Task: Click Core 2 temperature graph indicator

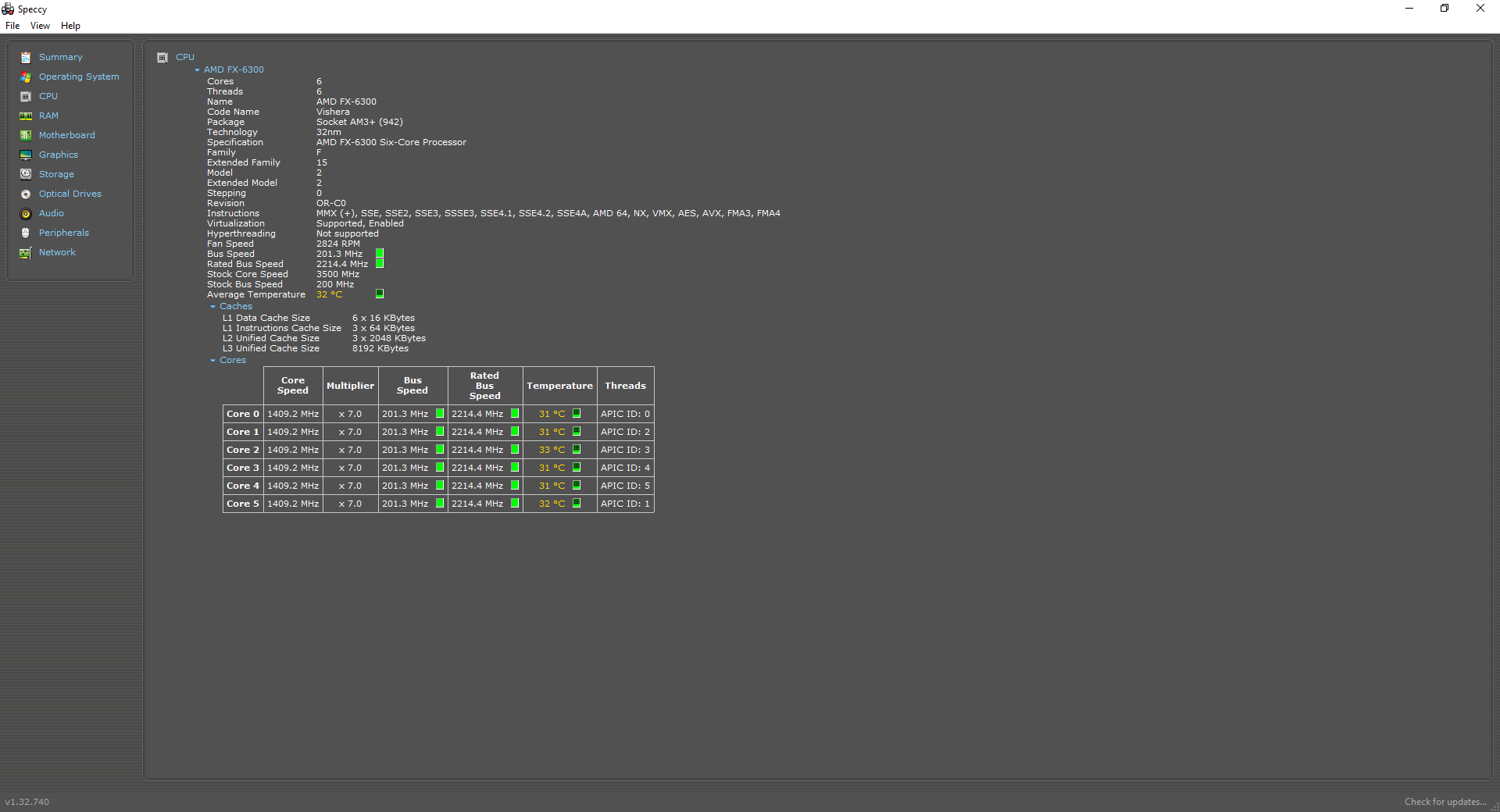Action: [577, 450]
